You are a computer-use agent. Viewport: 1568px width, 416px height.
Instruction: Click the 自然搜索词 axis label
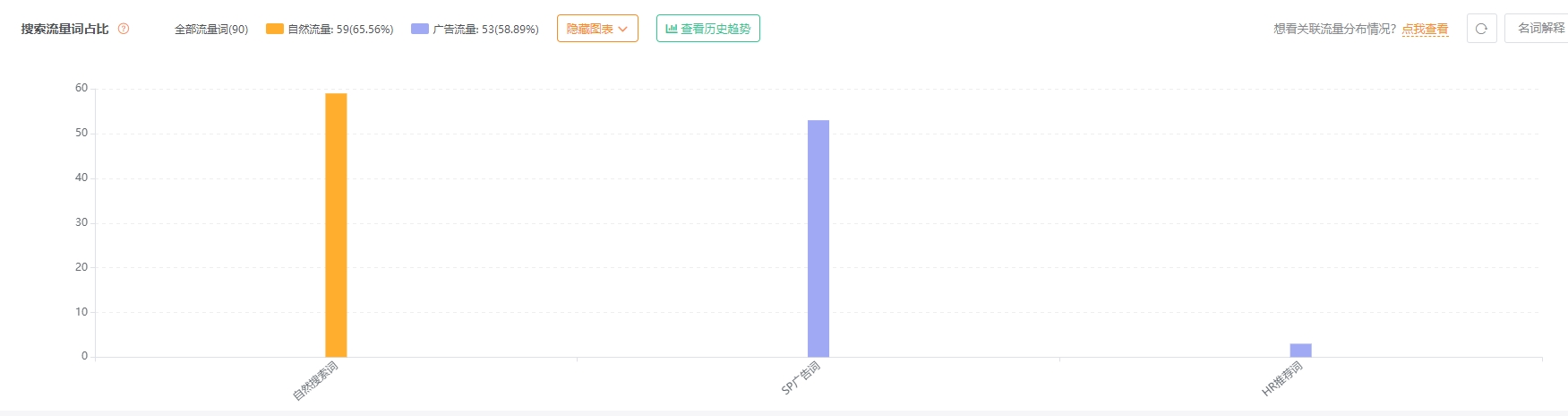pos(316,381)
